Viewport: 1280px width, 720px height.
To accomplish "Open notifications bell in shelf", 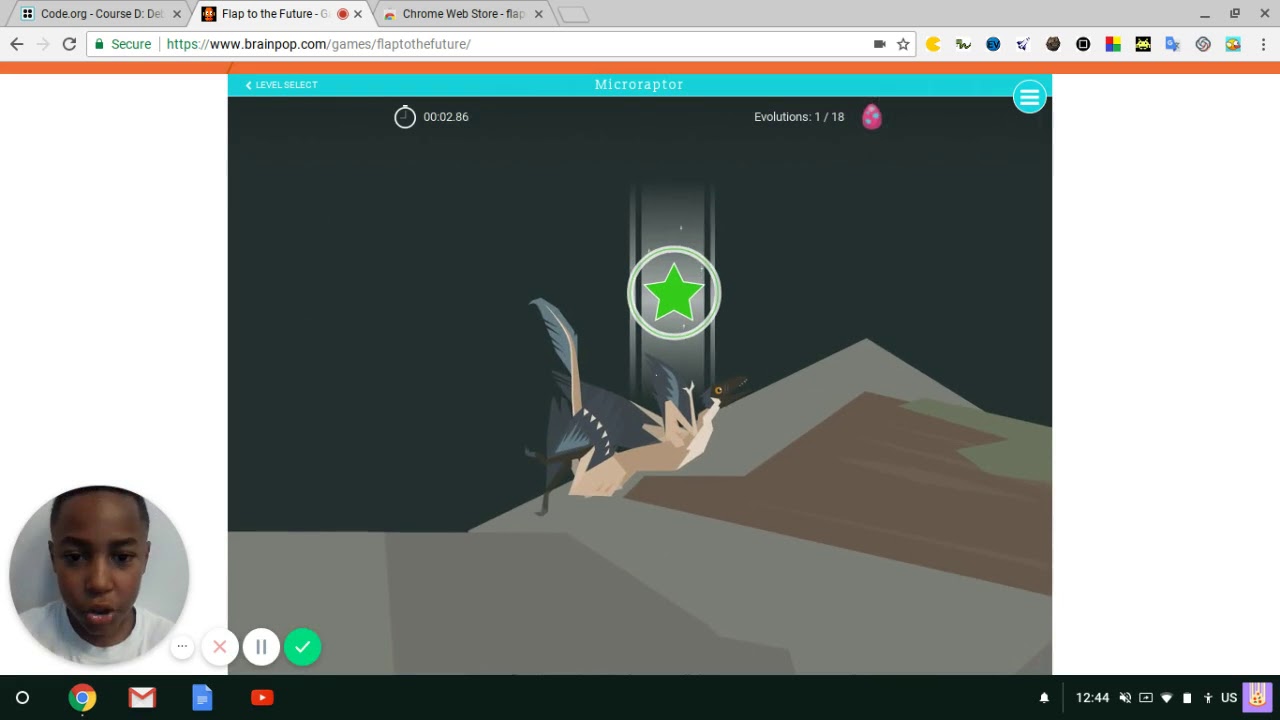I will click(x=1044, y=698).
